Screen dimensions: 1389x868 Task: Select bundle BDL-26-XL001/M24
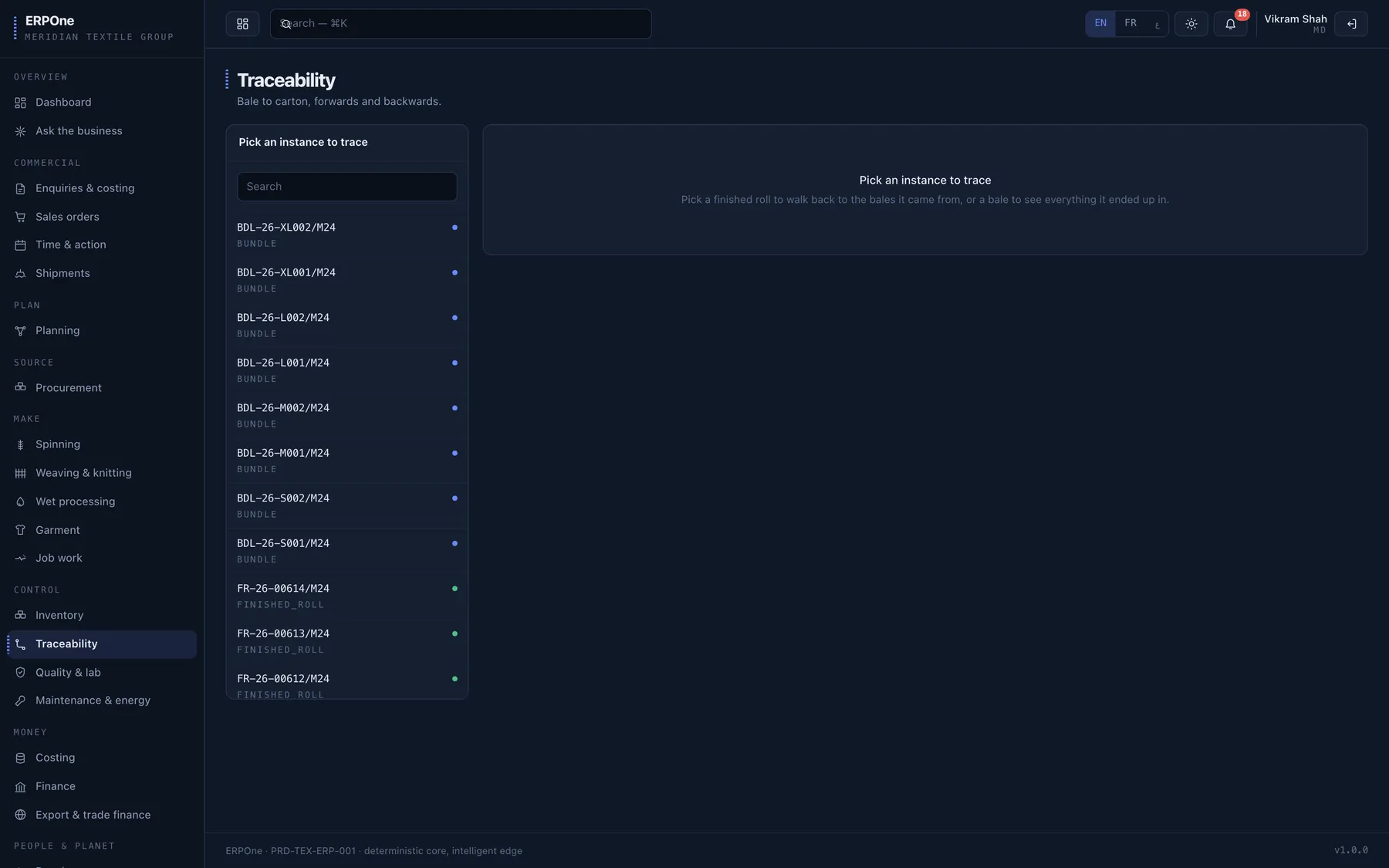pos(346,280)
